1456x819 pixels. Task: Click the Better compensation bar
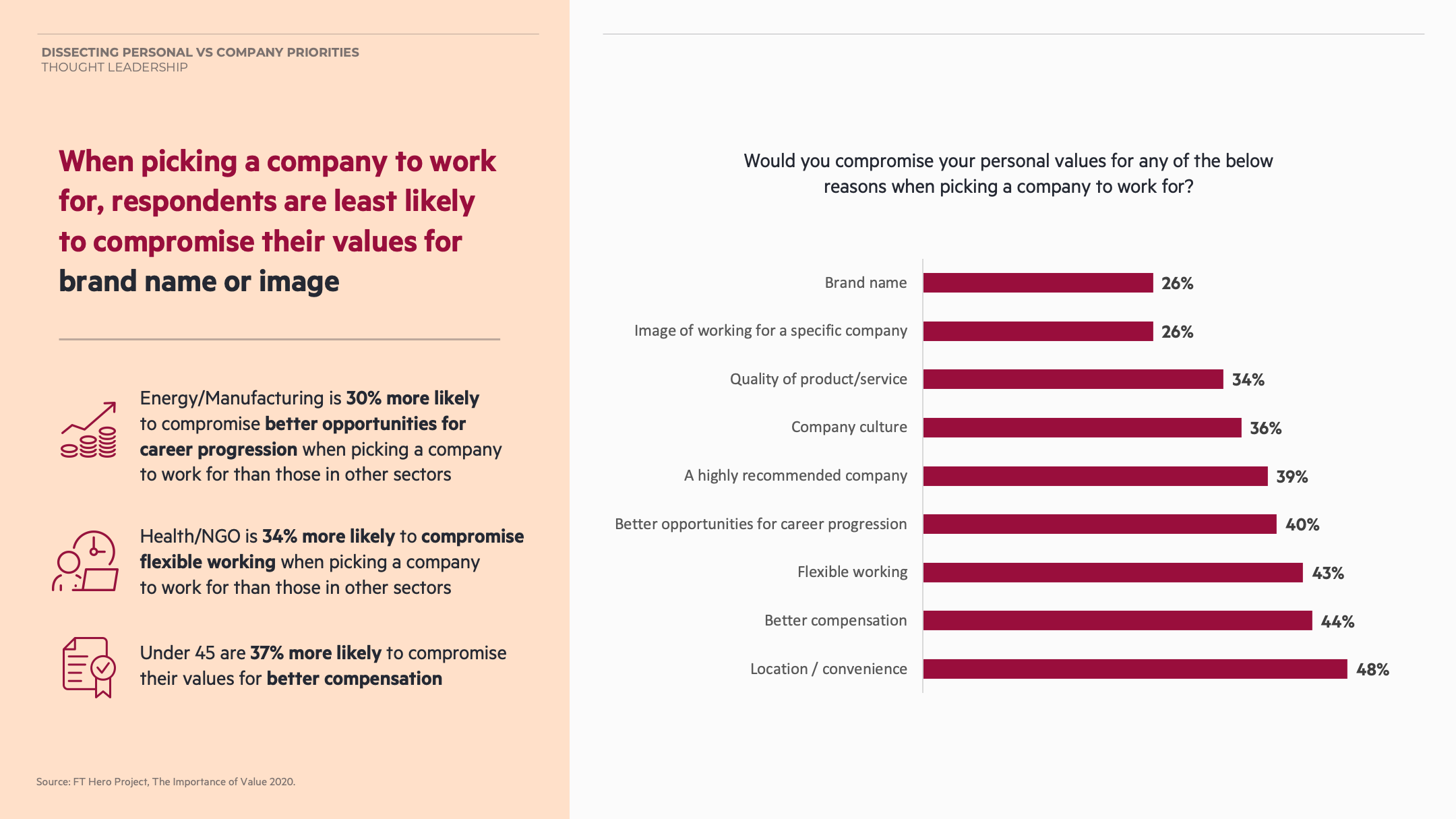[1117, 621]
